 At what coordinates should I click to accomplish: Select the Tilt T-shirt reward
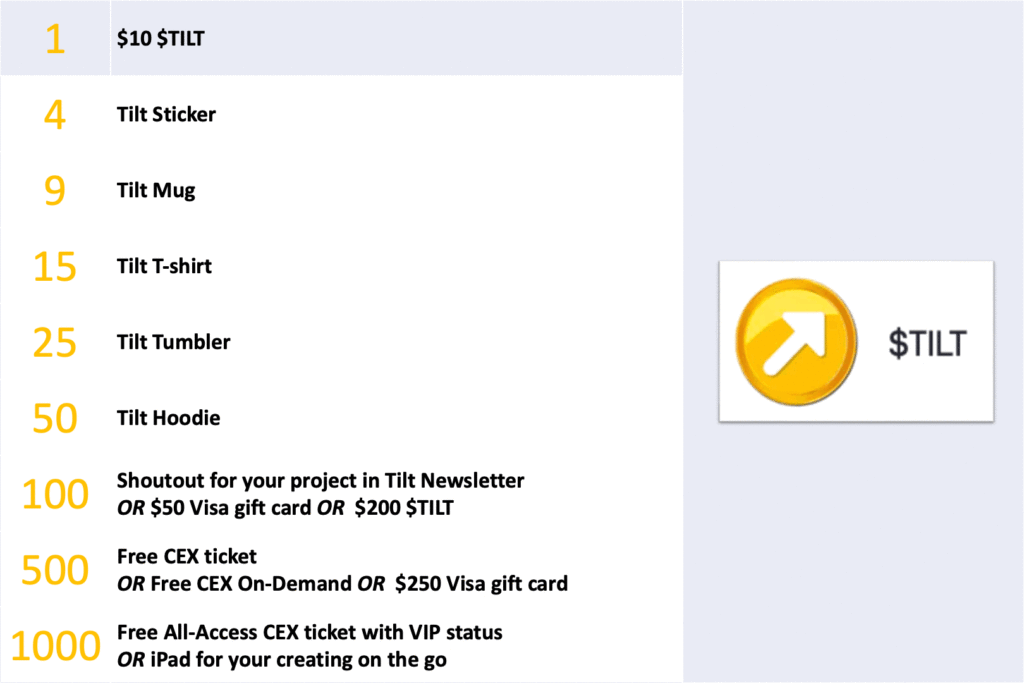coord(164,266)
